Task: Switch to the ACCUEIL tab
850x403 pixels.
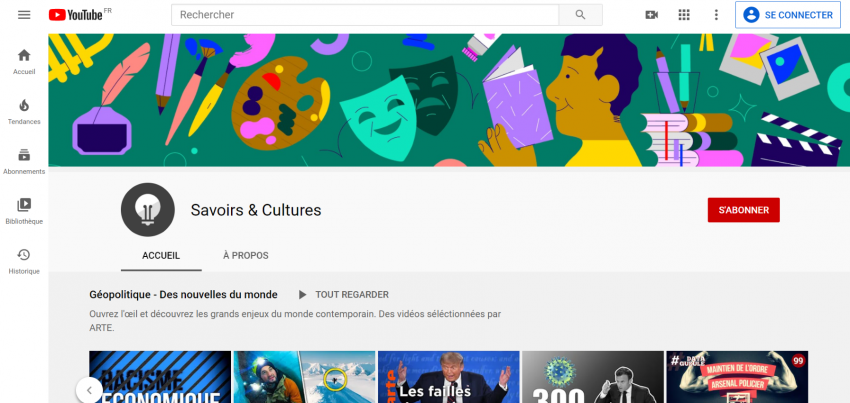Action: [161, 255]
